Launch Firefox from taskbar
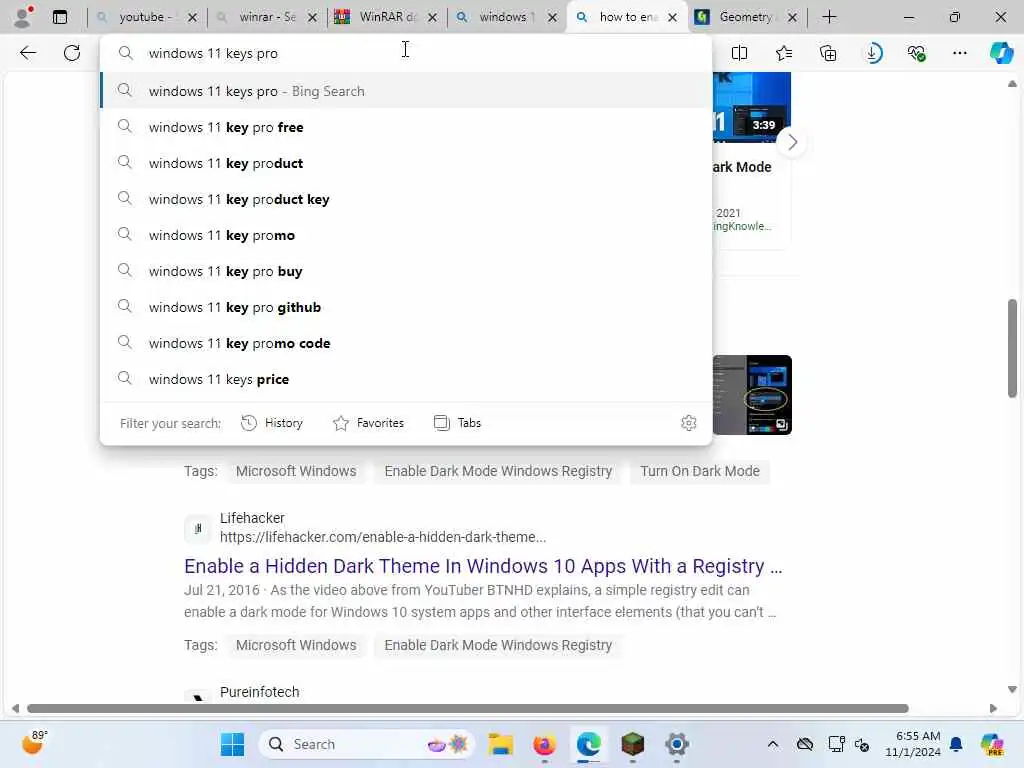This screenshot has width=1024, height=768. click(544, 744)
